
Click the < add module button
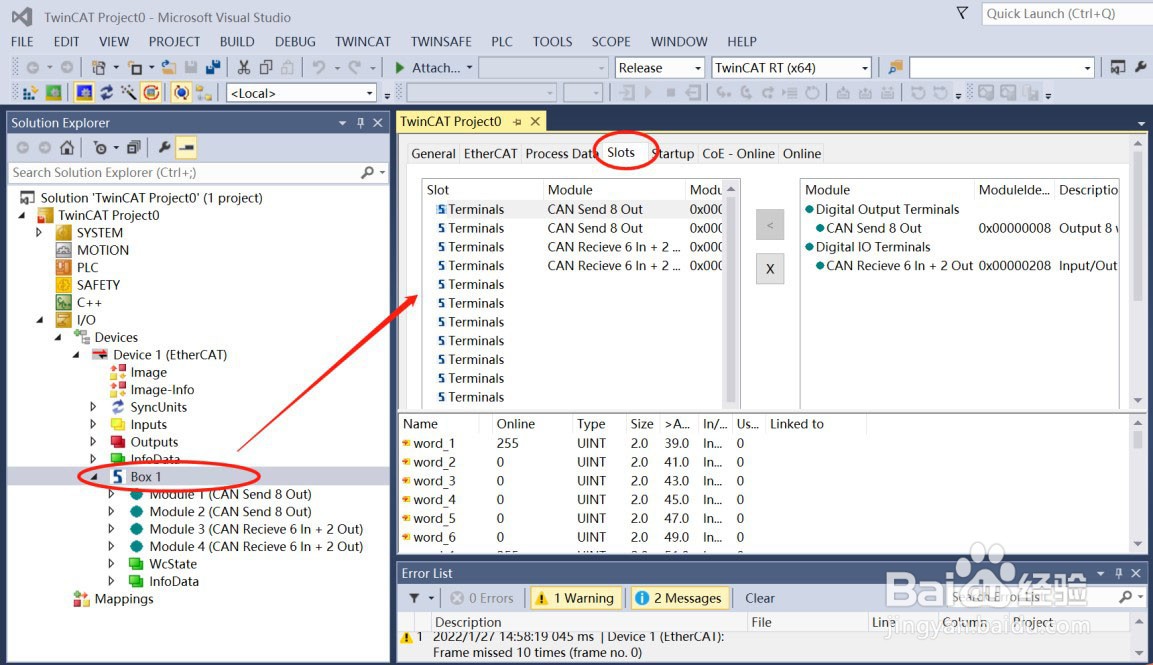(x=770, y=224)
